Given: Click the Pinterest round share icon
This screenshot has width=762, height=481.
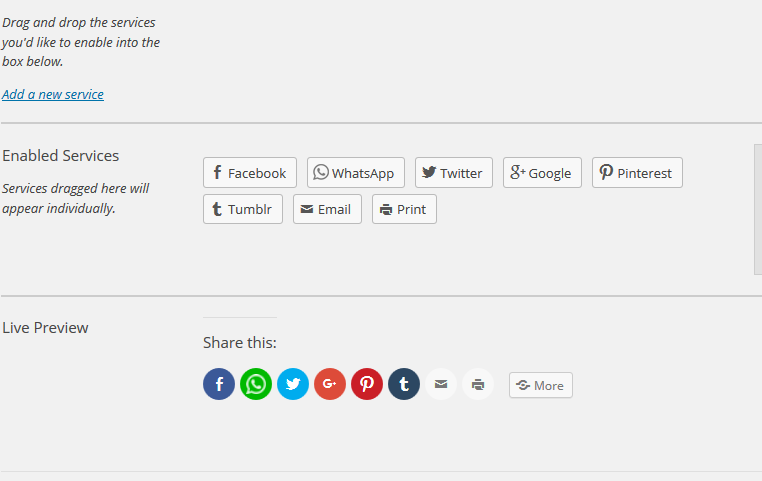Looking at the screenshot, I should (x=367, y=384).
